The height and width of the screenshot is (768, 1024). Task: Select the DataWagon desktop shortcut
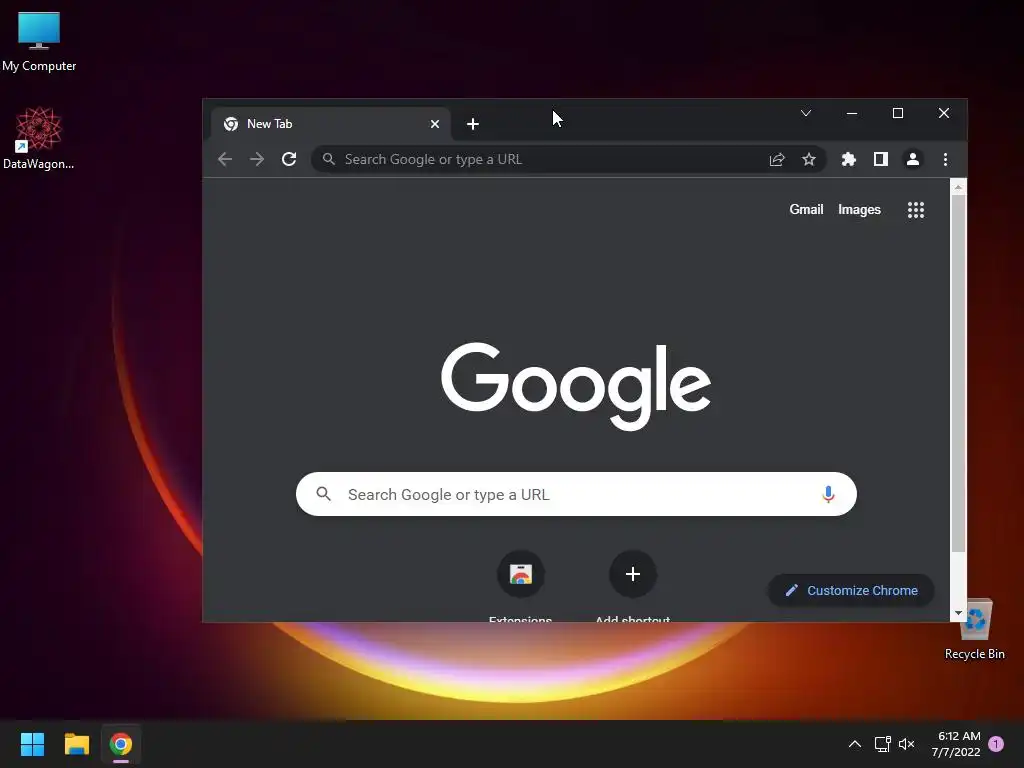(x=39, y=138)
